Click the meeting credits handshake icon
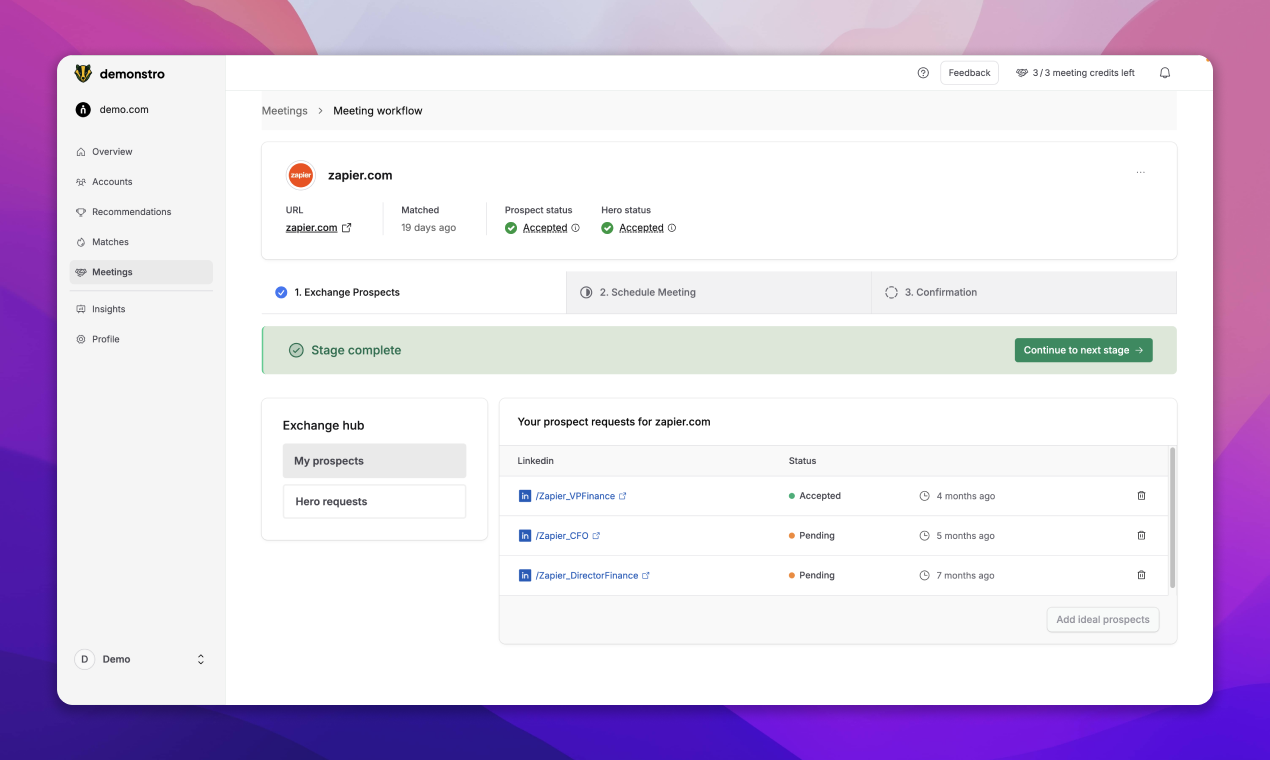 (1022, 73)
